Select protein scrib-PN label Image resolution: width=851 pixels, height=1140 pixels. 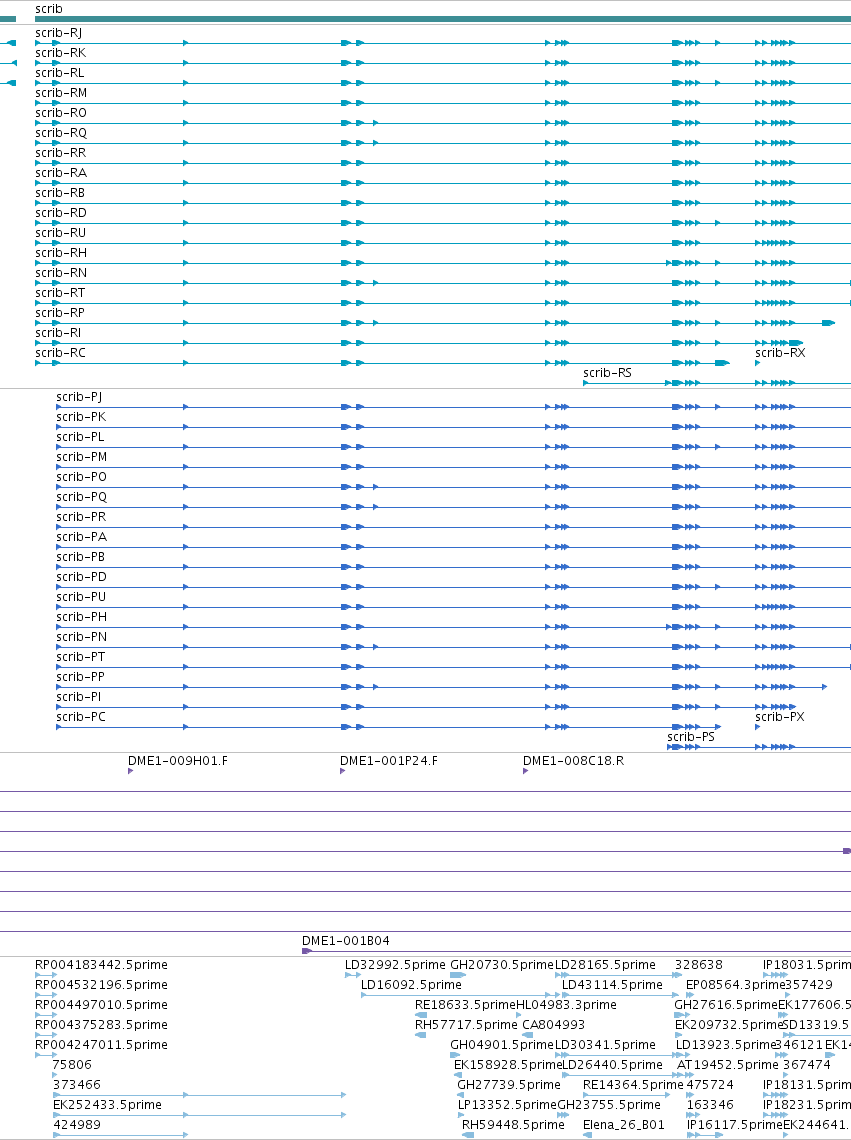tap(81, 636)
